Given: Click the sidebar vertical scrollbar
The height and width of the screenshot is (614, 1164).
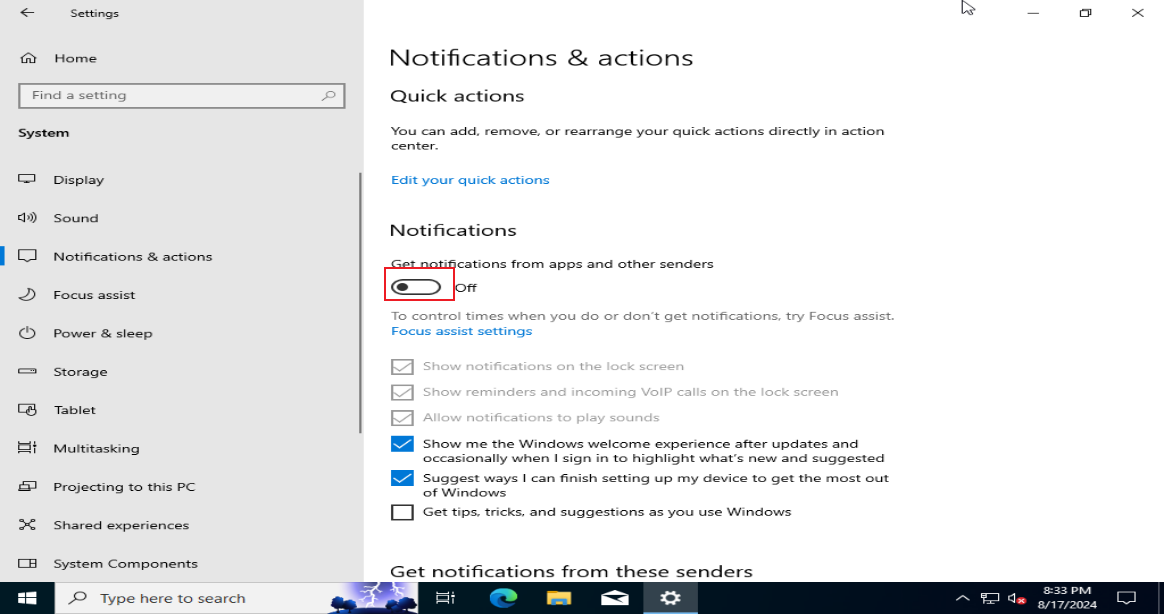Looking at the screenshot, I should [x=361, y=303].
